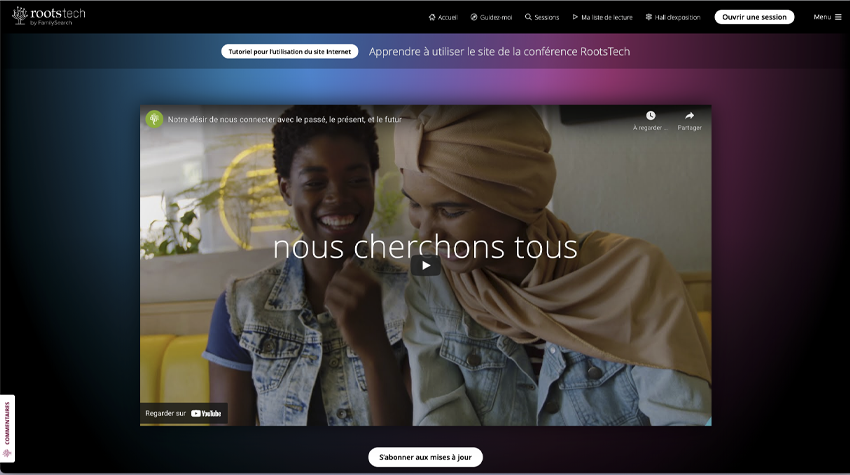Click the Partager share arrow
850x475 pixels.
(690, 115)
